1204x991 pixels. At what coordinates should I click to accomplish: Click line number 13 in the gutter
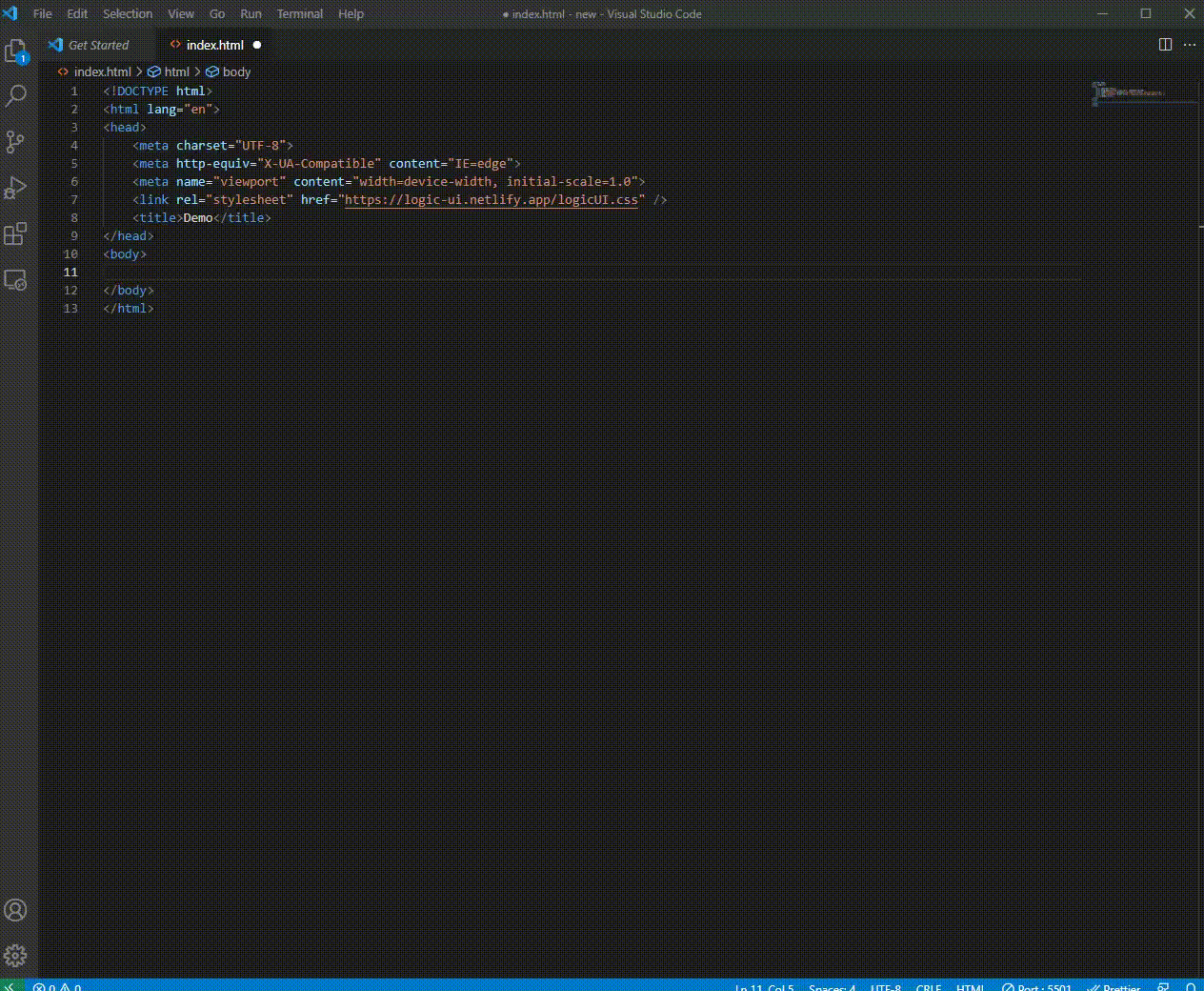[70, 309]
